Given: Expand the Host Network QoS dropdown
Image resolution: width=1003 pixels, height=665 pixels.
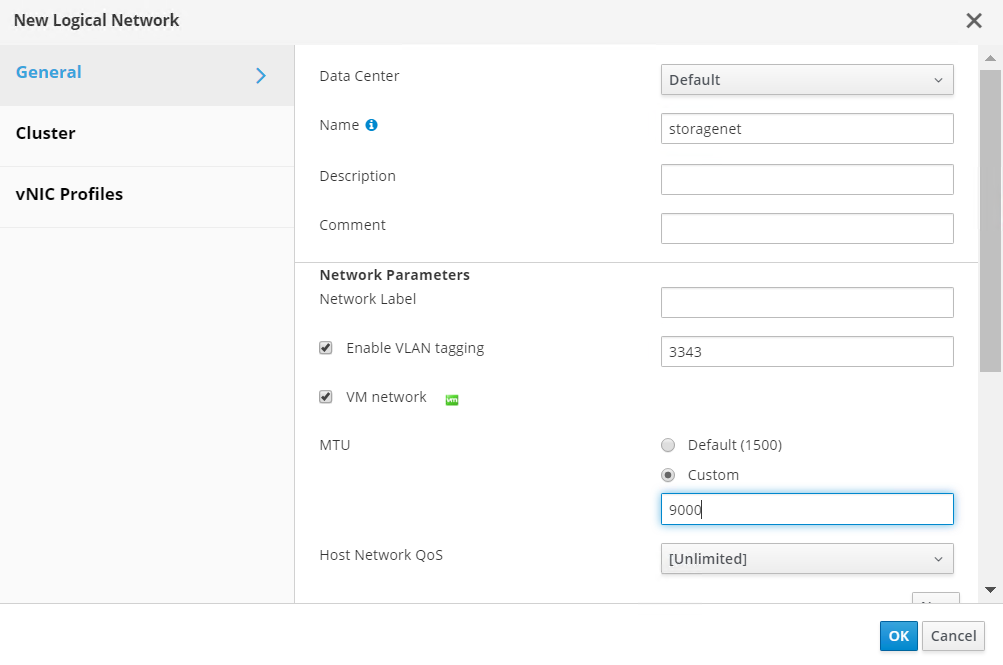Looking at the screenshot, I should coord(807,559).
